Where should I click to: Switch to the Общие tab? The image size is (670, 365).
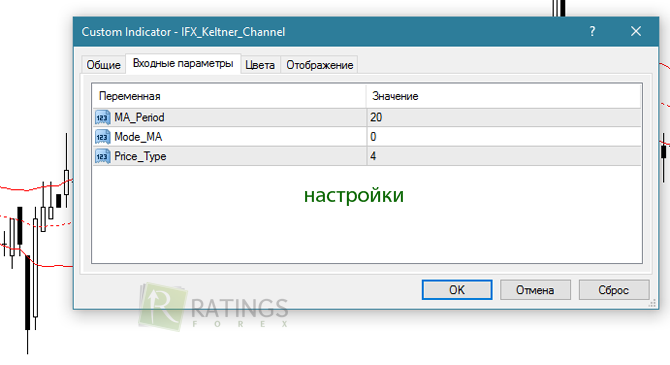(103, 65)
